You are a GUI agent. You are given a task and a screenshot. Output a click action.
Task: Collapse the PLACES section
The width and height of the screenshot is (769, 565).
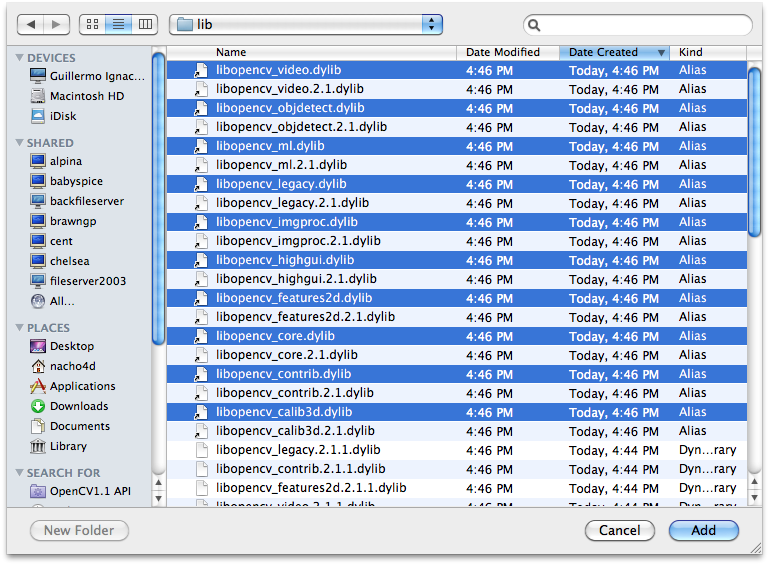(x=20, y=327)
